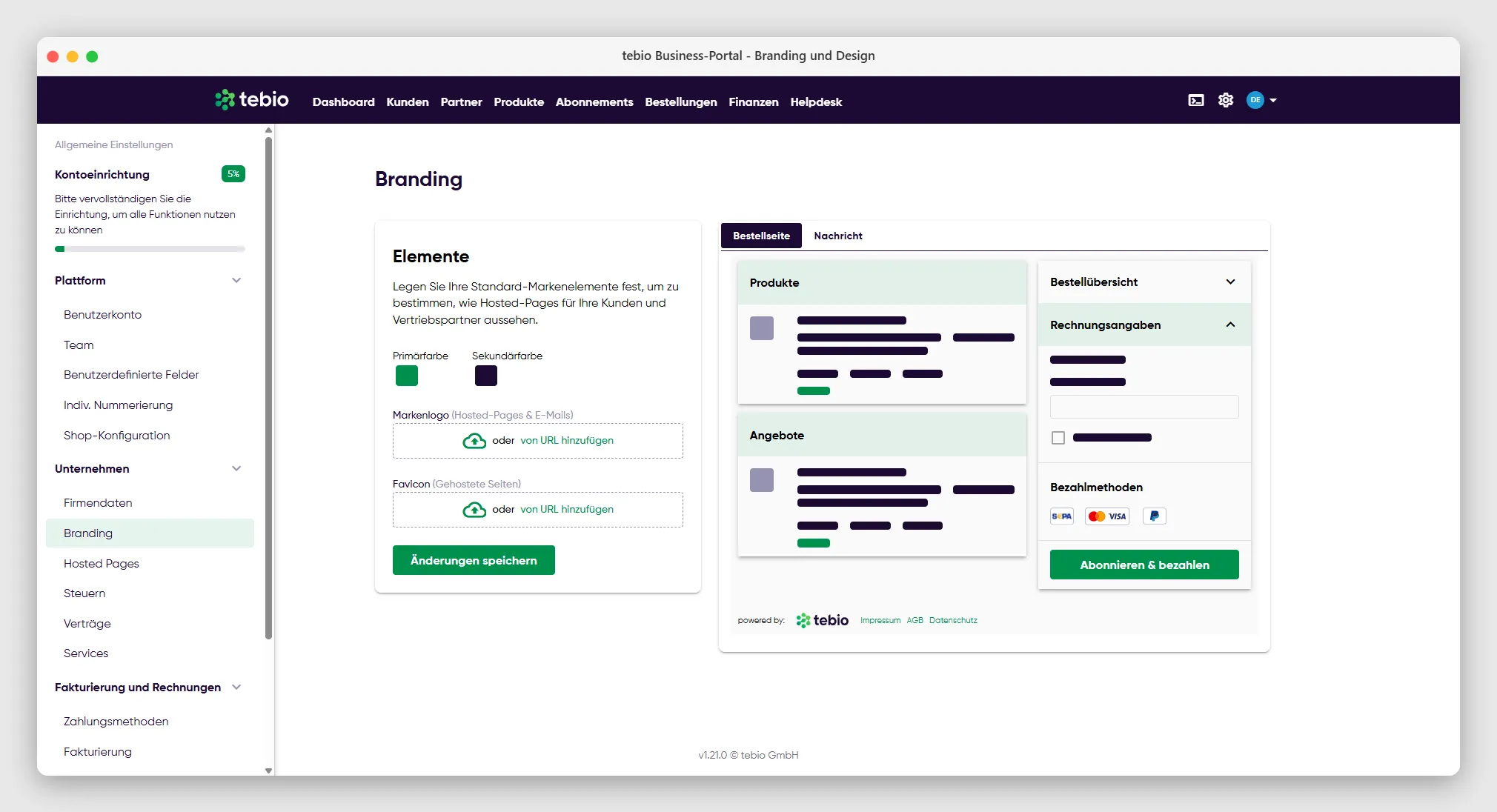Collapse the Rechnungsangaben section
This screenshot has width=1497, height=812.
coord(1230,325)
